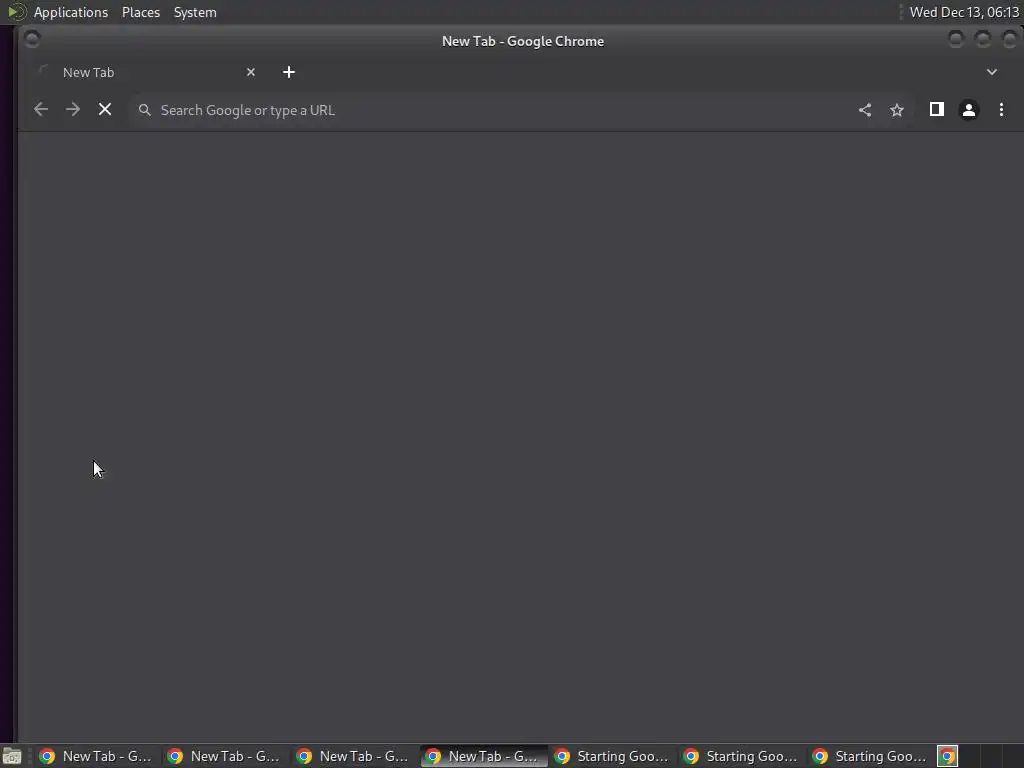This screenshot has height=768, width=1024.
Task: Open the Places menu
Action: pyautogui.click(x=141, y=12)
